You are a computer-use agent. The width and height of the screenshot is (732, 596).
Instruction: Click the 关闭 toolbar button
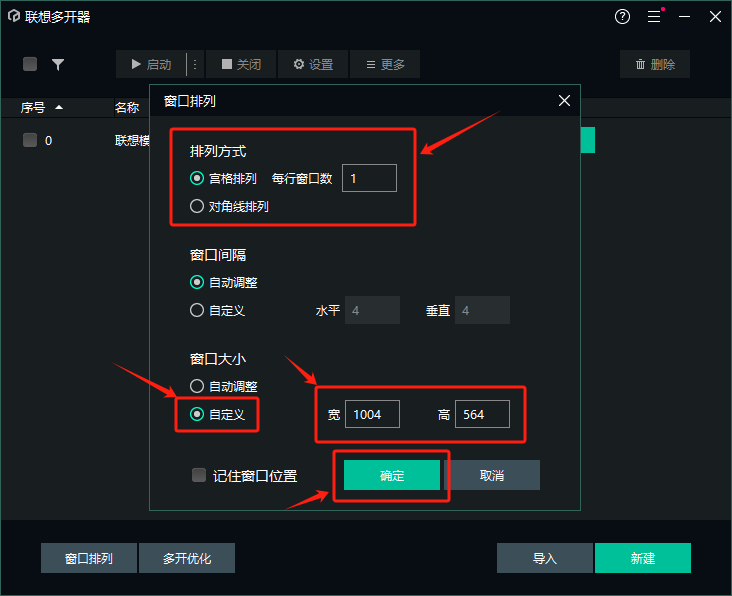pyautogui.click(x=241, y=64)
